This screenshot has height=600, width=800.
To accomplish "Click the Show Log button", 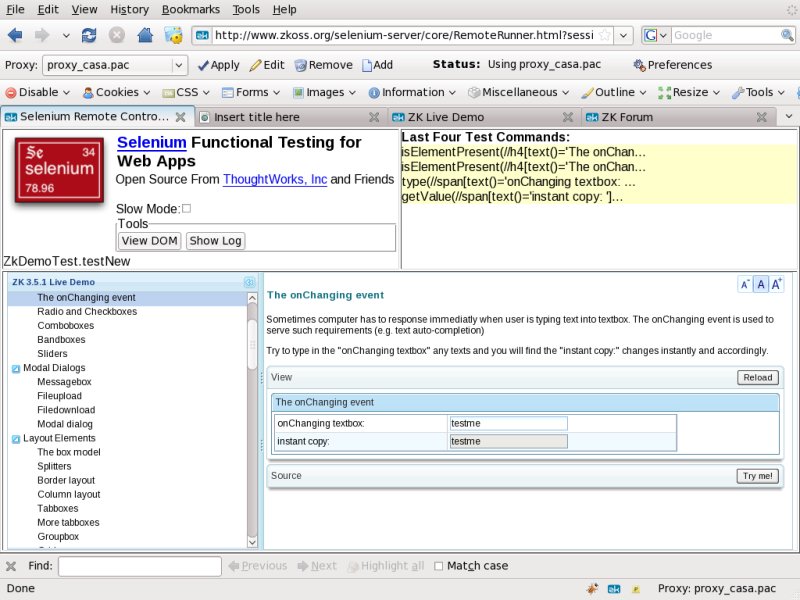I will (x=215, y=241).
